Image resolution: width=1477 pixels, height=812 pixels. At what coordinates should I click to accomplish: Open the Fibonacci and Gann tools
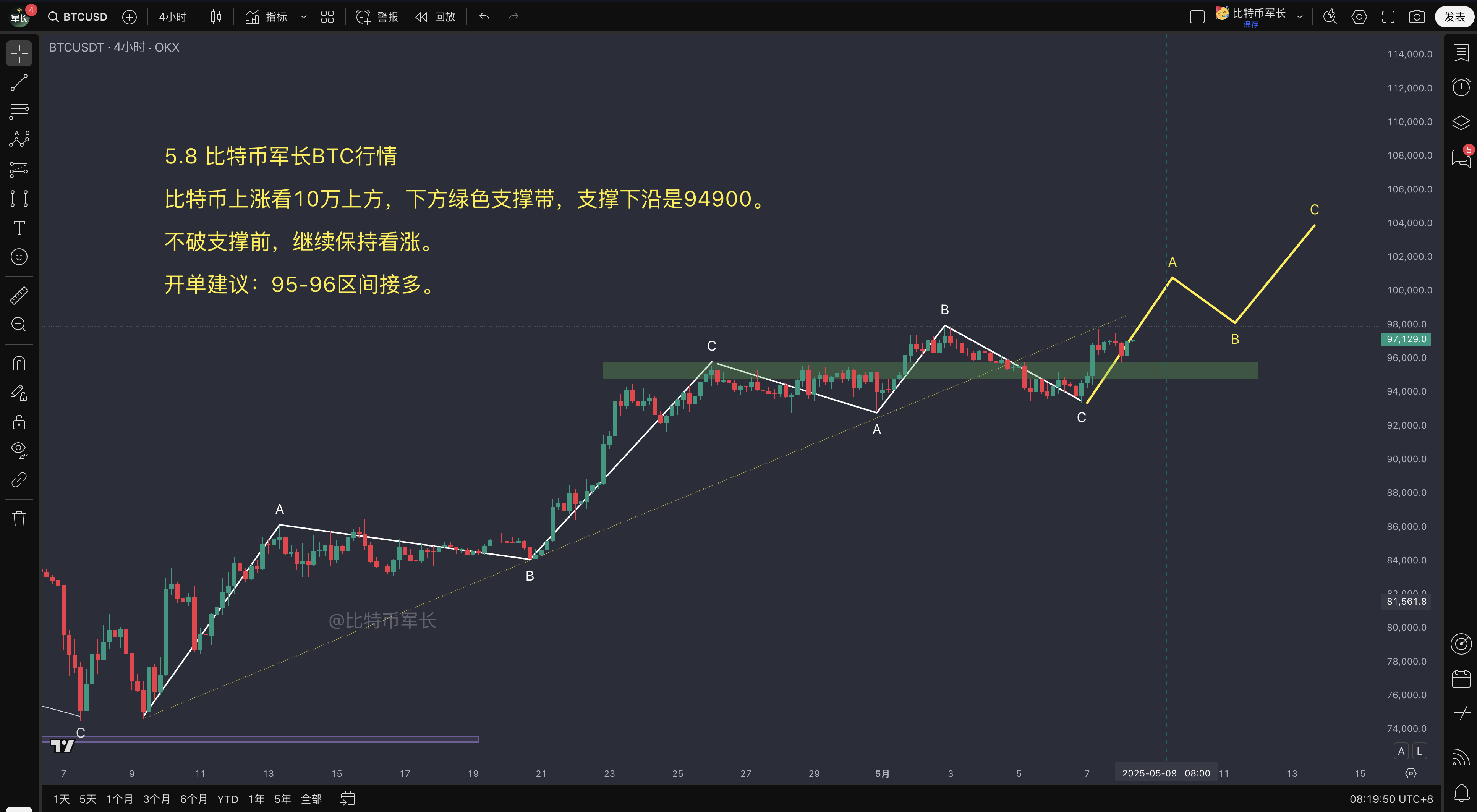[x=19, y=111]
